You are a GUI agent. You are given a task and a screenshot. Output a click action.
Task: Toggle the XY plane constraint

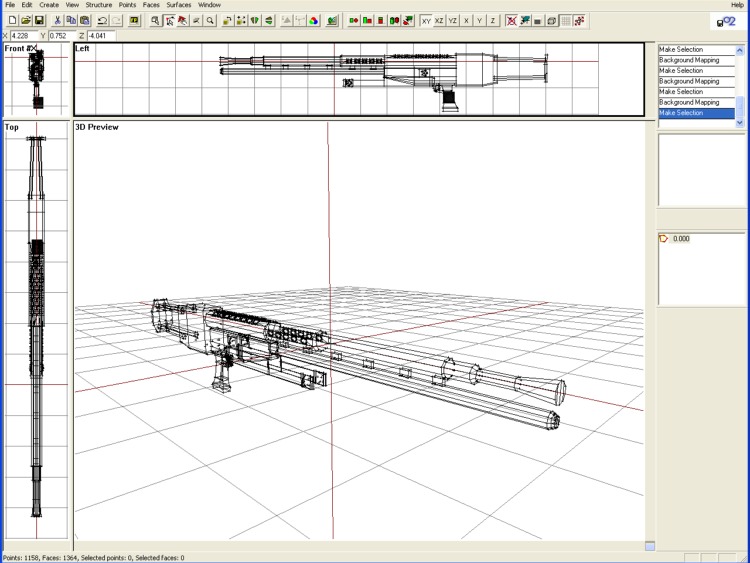pos(427,20)
